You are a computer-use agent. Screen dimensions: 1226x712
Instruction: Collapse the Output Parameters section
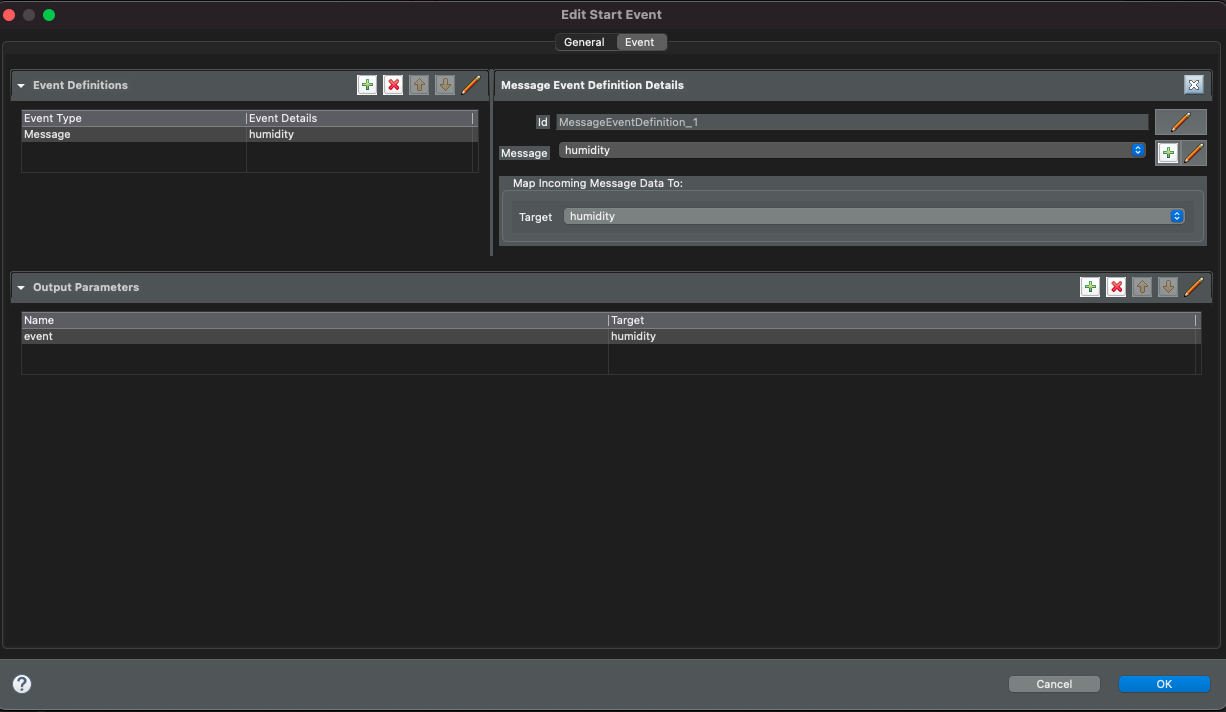point(21,288)
